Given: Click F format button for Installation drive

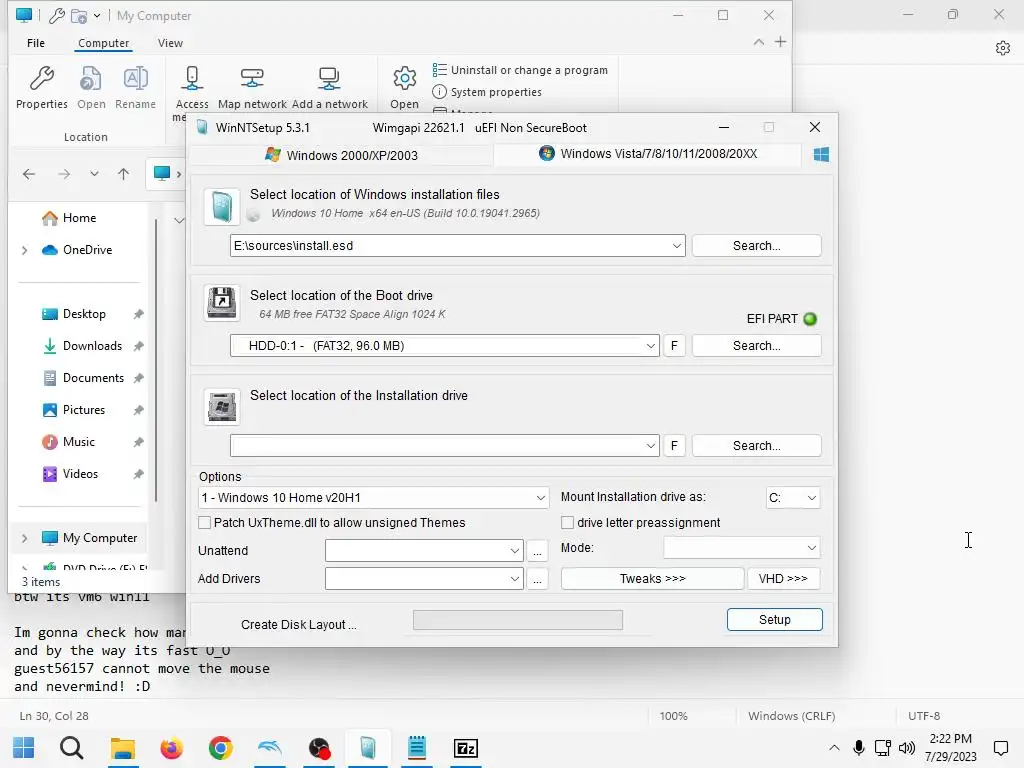Looking at the screenshot, I should tap(674, 445).
